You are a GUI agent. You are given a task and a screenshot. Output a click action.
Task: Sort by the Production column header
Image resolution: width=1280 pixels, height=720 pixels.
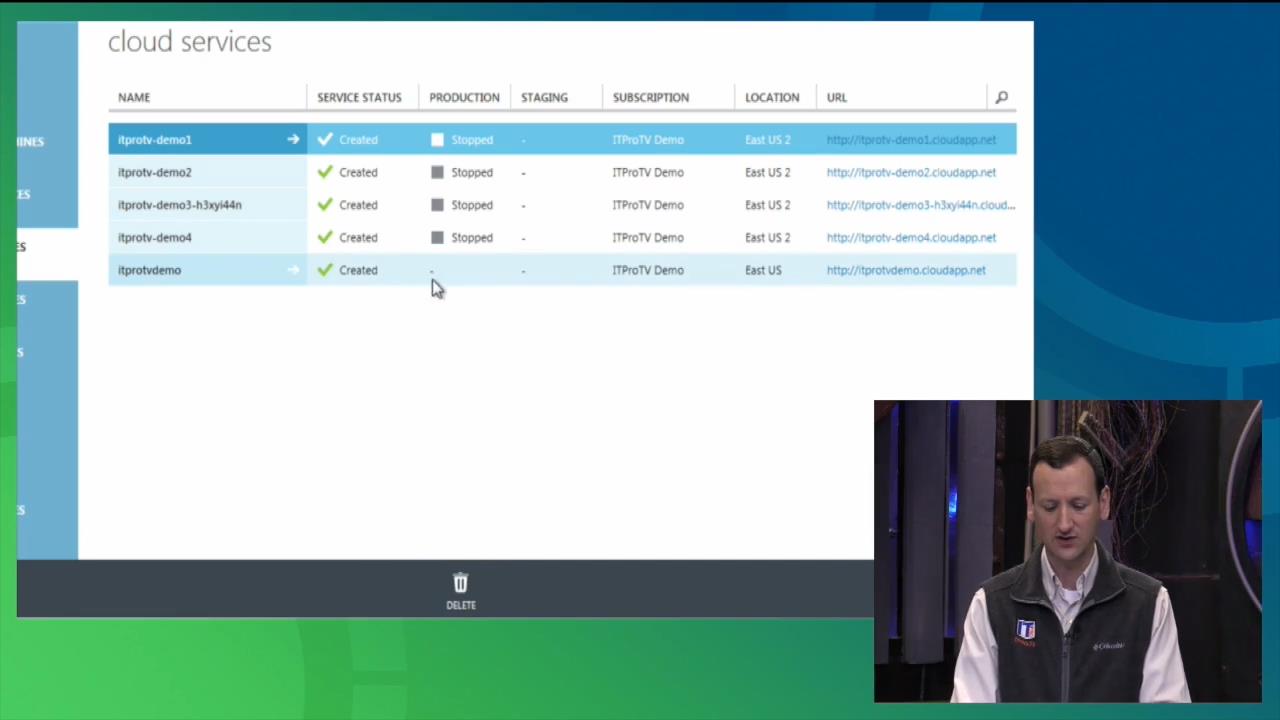click(x=464, y=97)
